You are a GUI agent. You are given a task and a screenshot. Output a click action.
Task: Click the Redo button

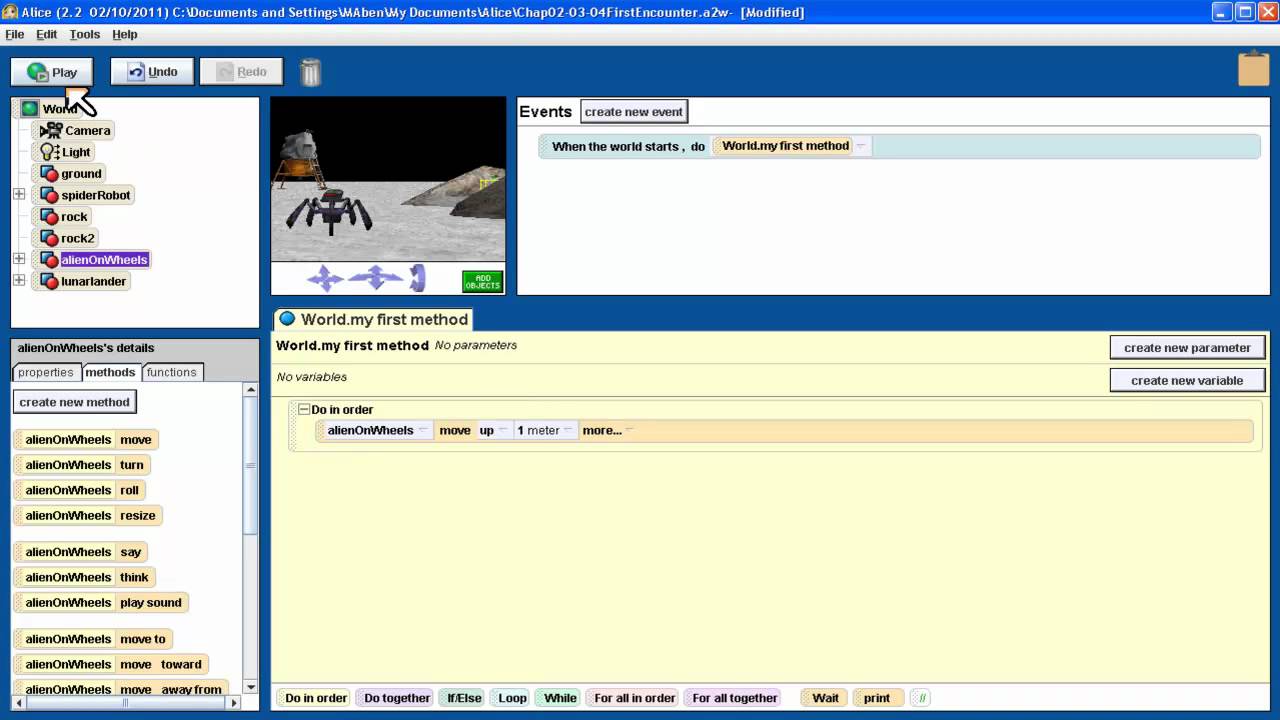pyautogui.click(x=241, y=72)
